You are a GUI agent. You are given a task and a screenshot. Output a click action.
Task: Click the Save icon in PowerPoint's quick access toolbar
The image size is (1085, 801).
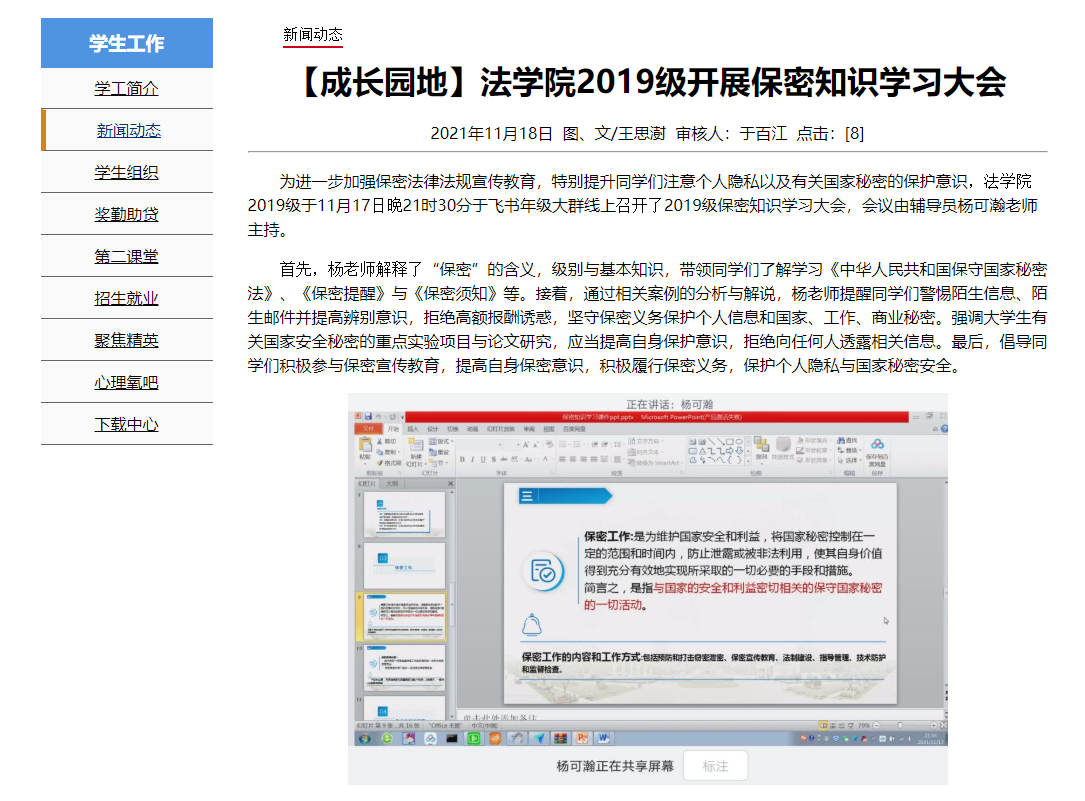point(368,416)
